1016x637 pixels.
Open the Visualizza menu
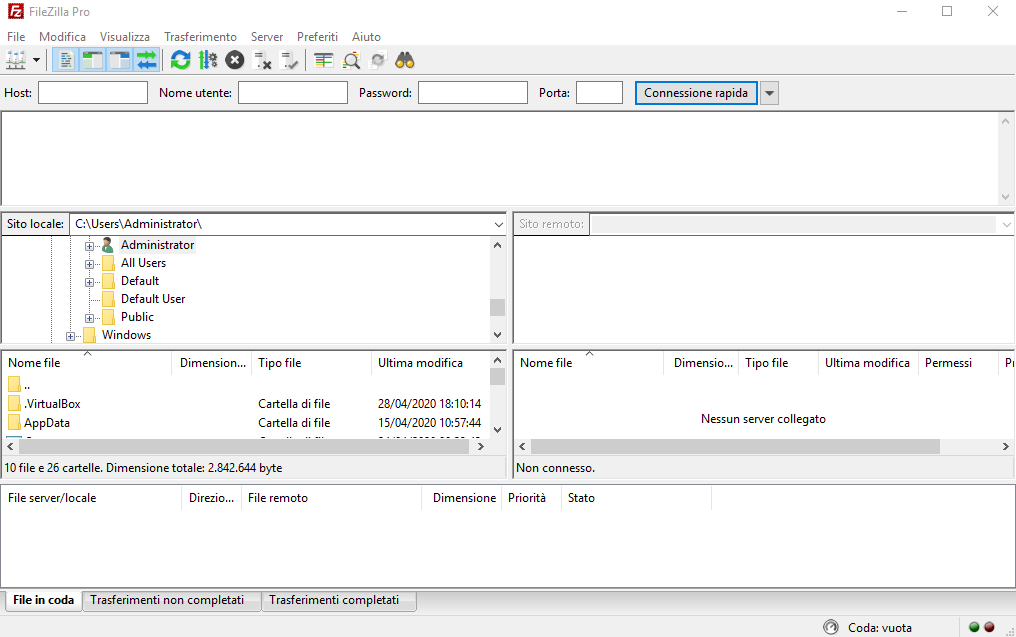pos(124,37)
